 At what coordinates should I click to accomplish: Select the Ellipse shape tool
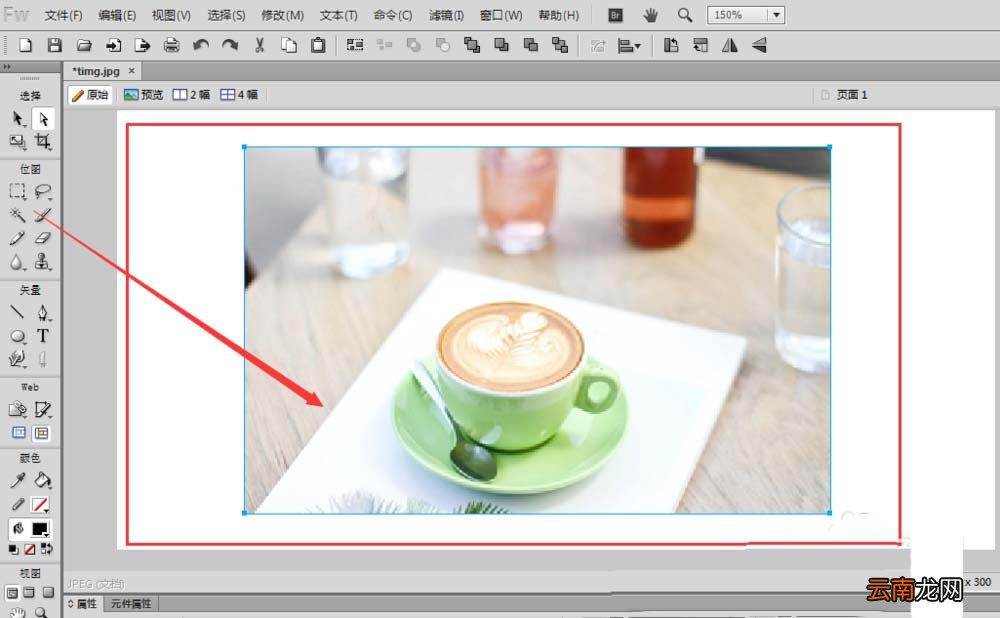[x=18, y=335]
